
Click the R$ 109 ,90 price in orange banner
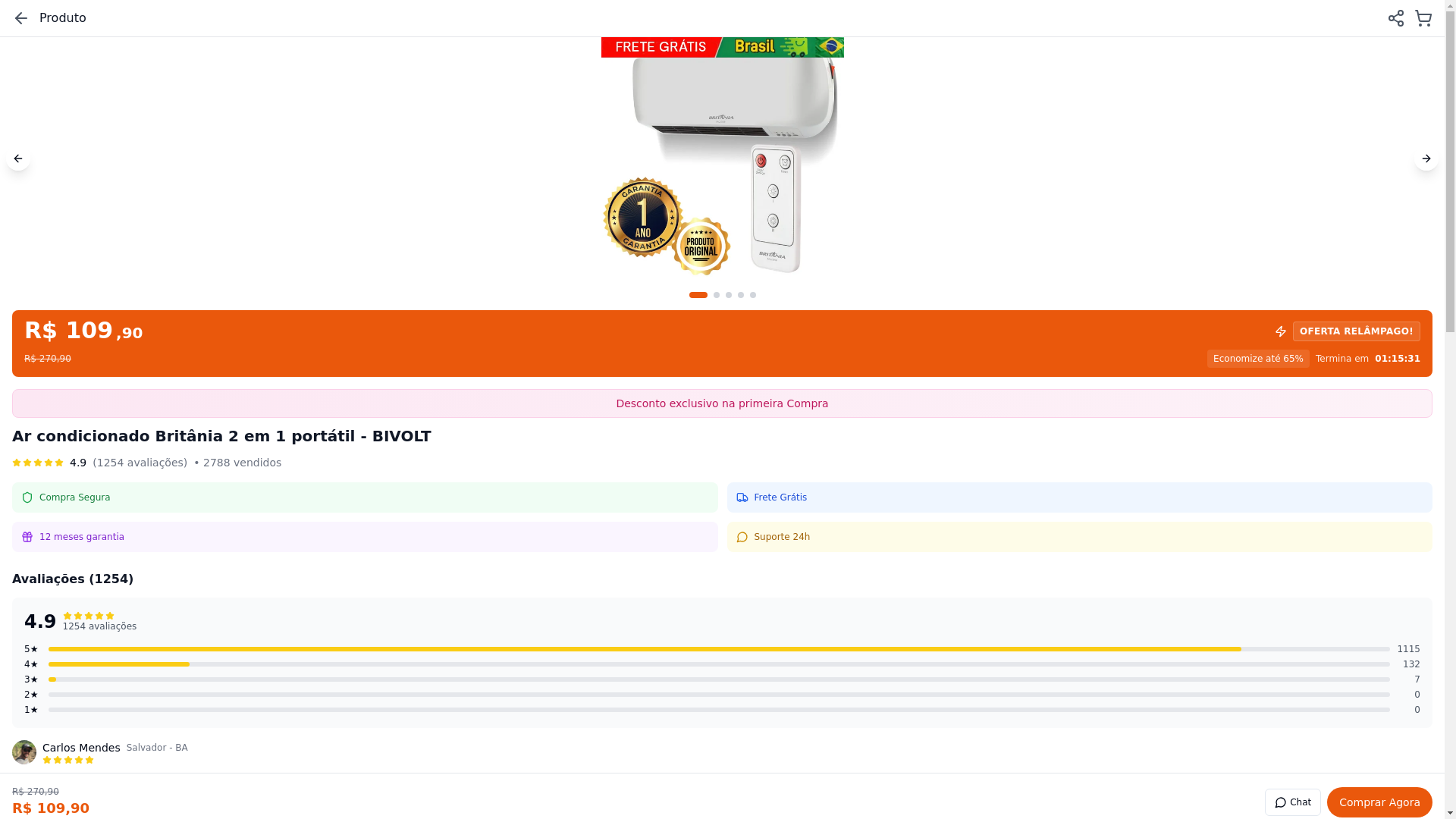click(83, 331)
